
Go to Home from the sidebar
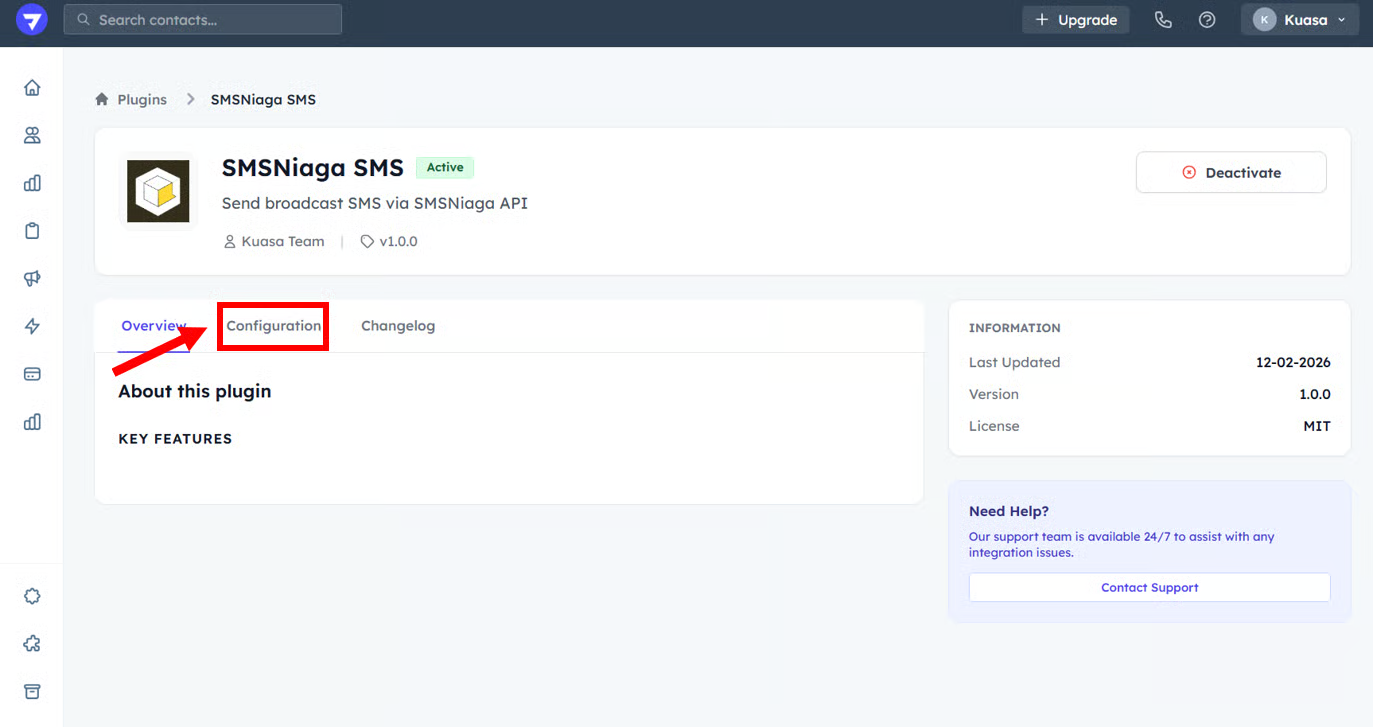click(x=32, y=88)
